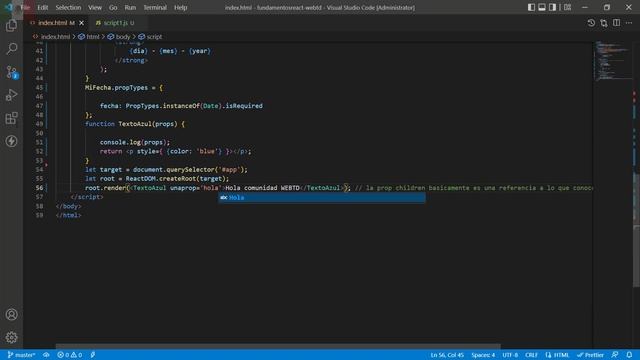Viewport: 640px width, 360px height.
Task: Open timeline history icon in editor toolbar
Action: (591, 23)
